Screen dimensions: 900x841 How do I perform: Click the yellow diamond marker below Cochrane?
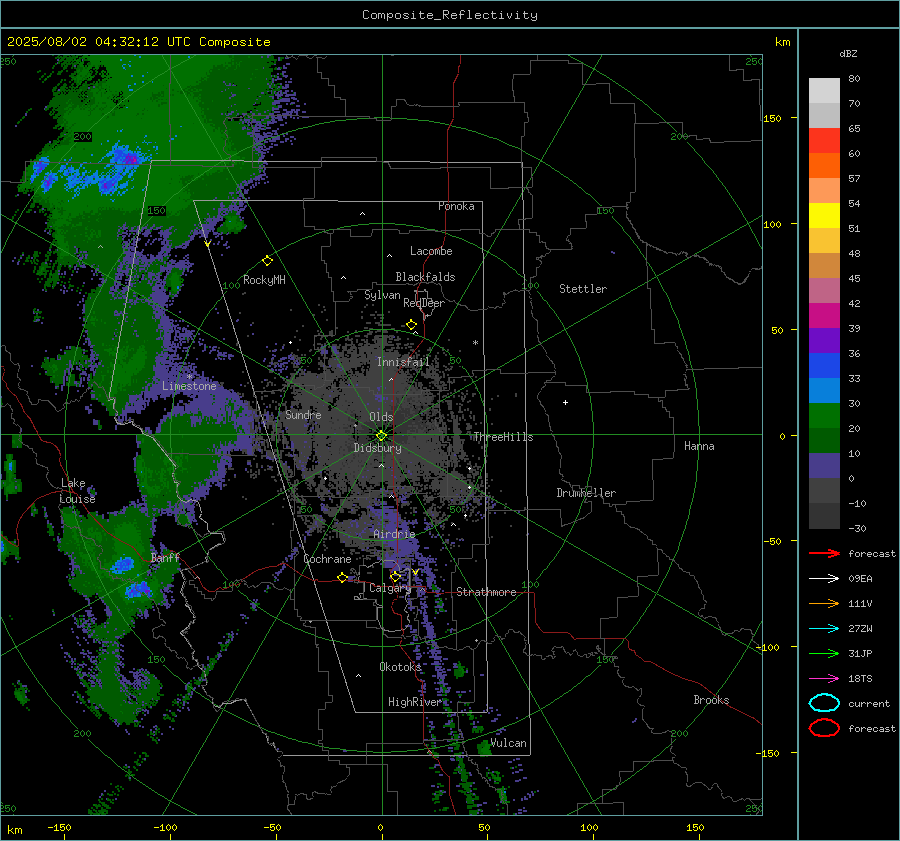pos(342,578)
